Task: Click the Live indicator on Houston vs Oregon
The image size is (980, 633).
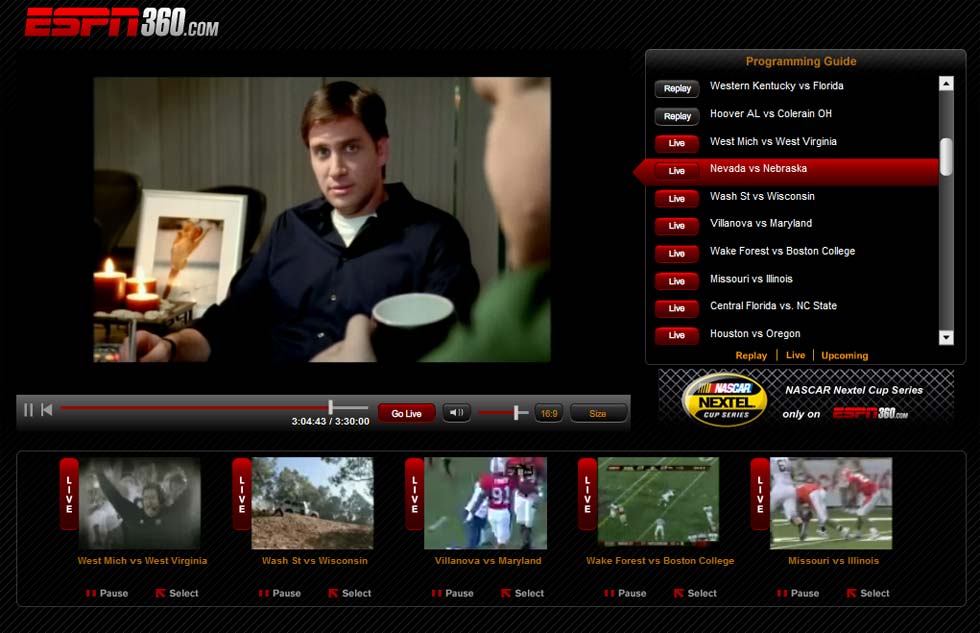Action: pos(676,336)
